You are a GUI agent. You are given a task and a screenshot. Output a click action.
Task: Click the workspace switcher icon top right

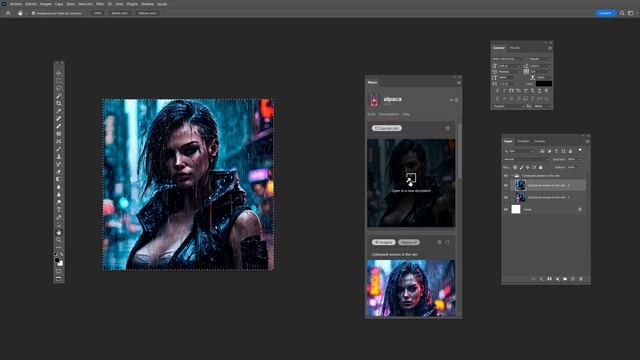point(631,13)
